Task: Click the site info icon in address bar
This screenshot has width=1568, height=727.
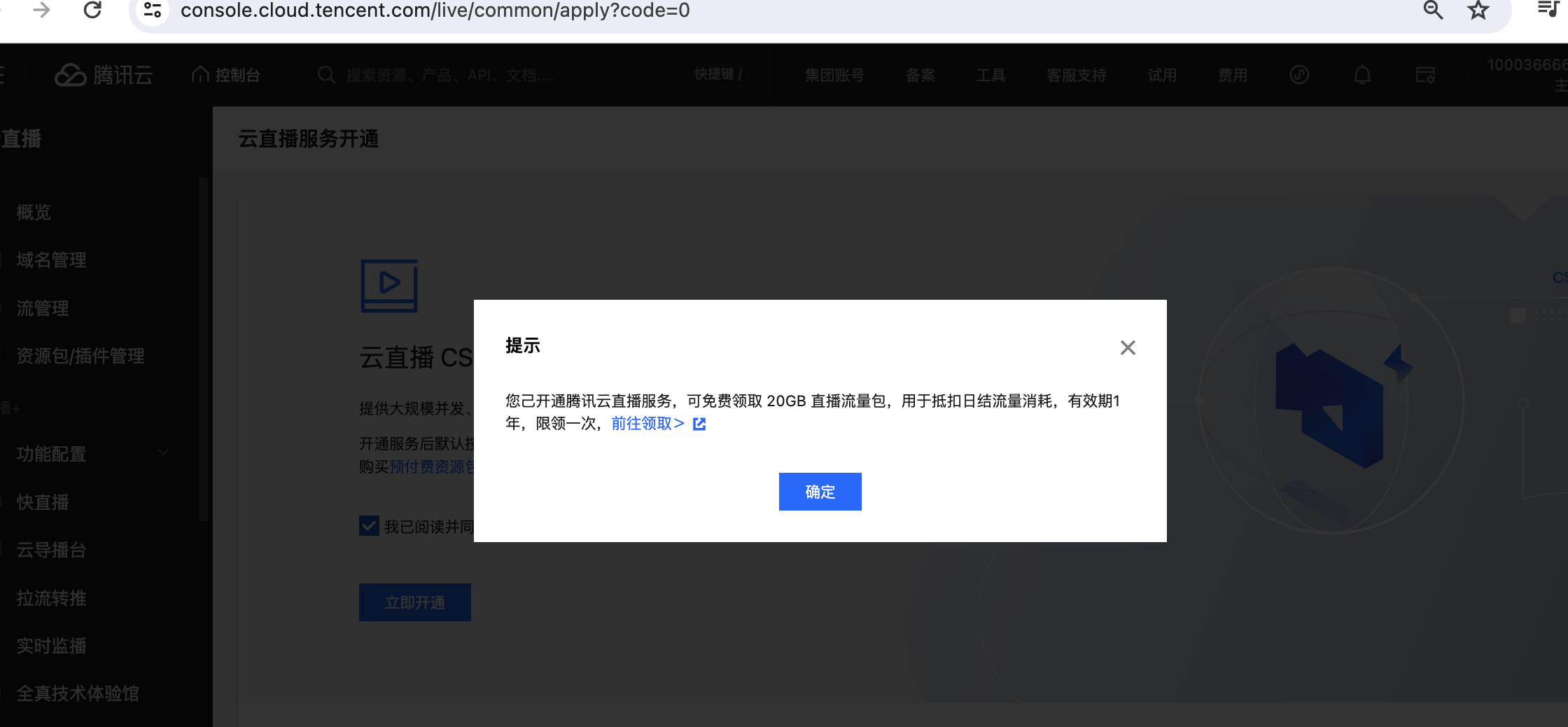Action: (x=153, y=11)
